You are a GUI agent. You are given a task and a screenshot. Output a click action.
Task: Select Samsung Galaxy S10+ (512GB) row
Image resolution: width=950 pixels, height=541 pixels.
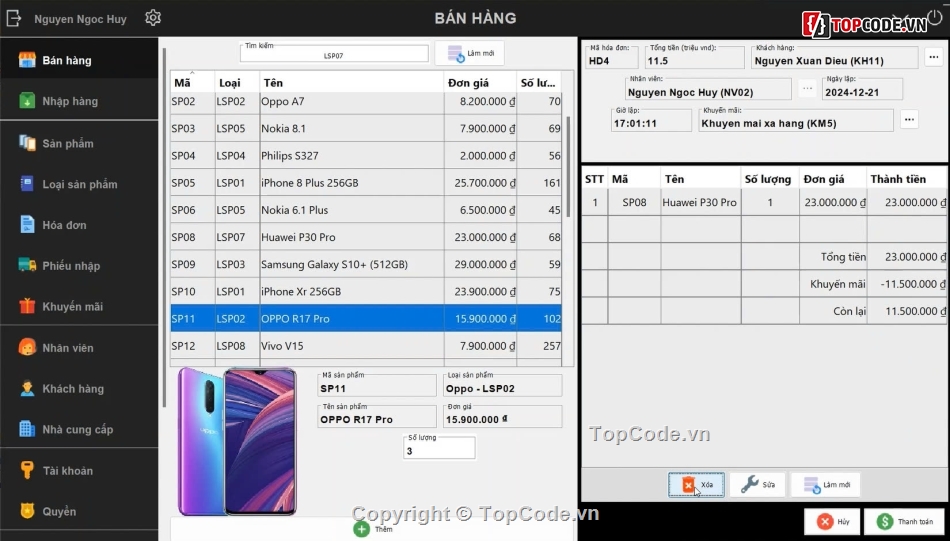click(x=366, y=264)
